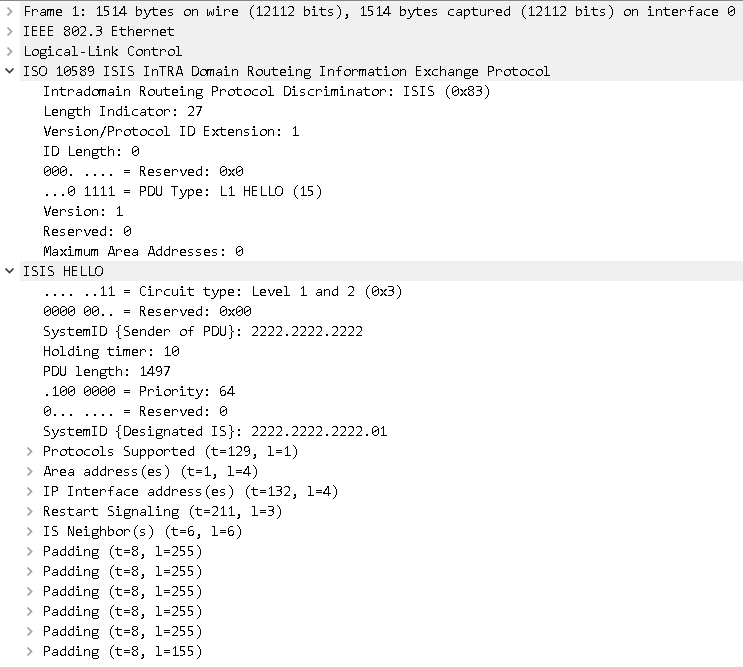Image resolution: width=743 pixels, height=667 pixels.
Task: Expand the Protocols Supported TLV
Action: pos(30,451)
